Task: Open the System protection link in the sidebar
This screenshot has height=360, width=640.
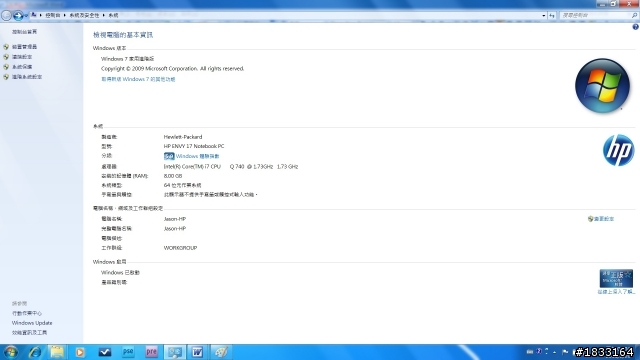Action: tap(22, 67)
